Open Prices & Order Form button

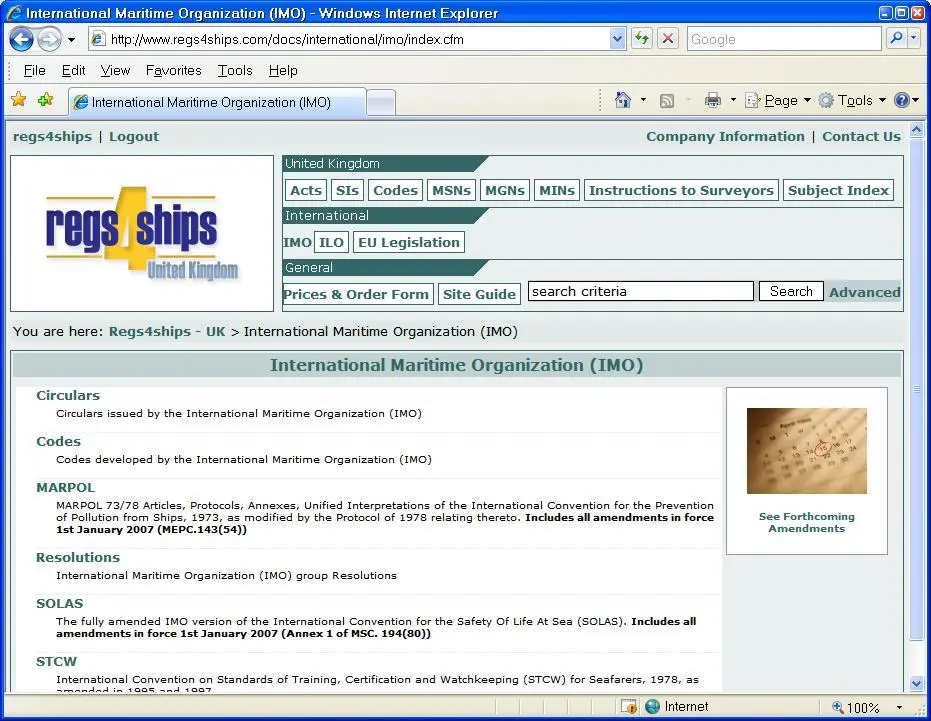coord(358,294)
